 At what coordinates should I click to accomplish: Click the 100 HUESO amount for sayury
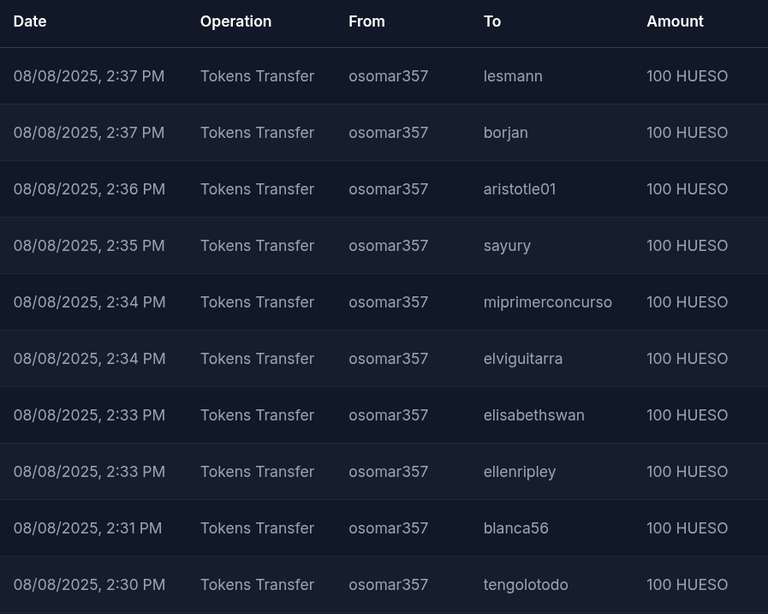tap(687, 246)
